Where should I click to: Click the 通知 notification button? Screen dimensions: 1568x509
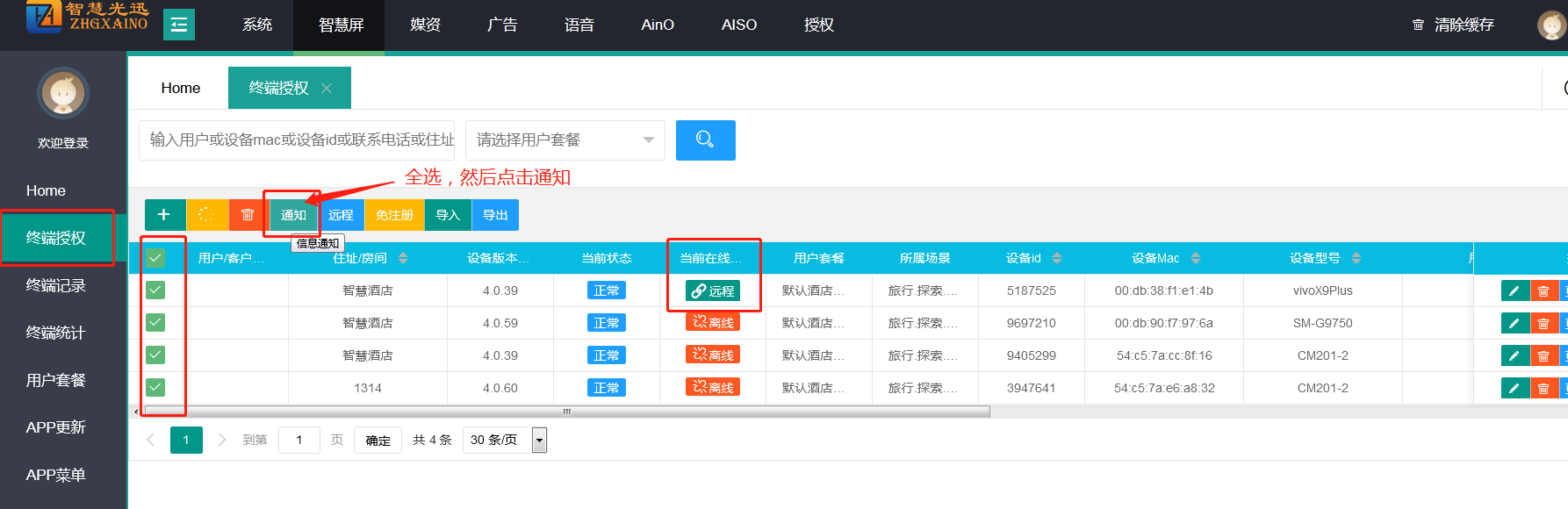pos(293,215)
